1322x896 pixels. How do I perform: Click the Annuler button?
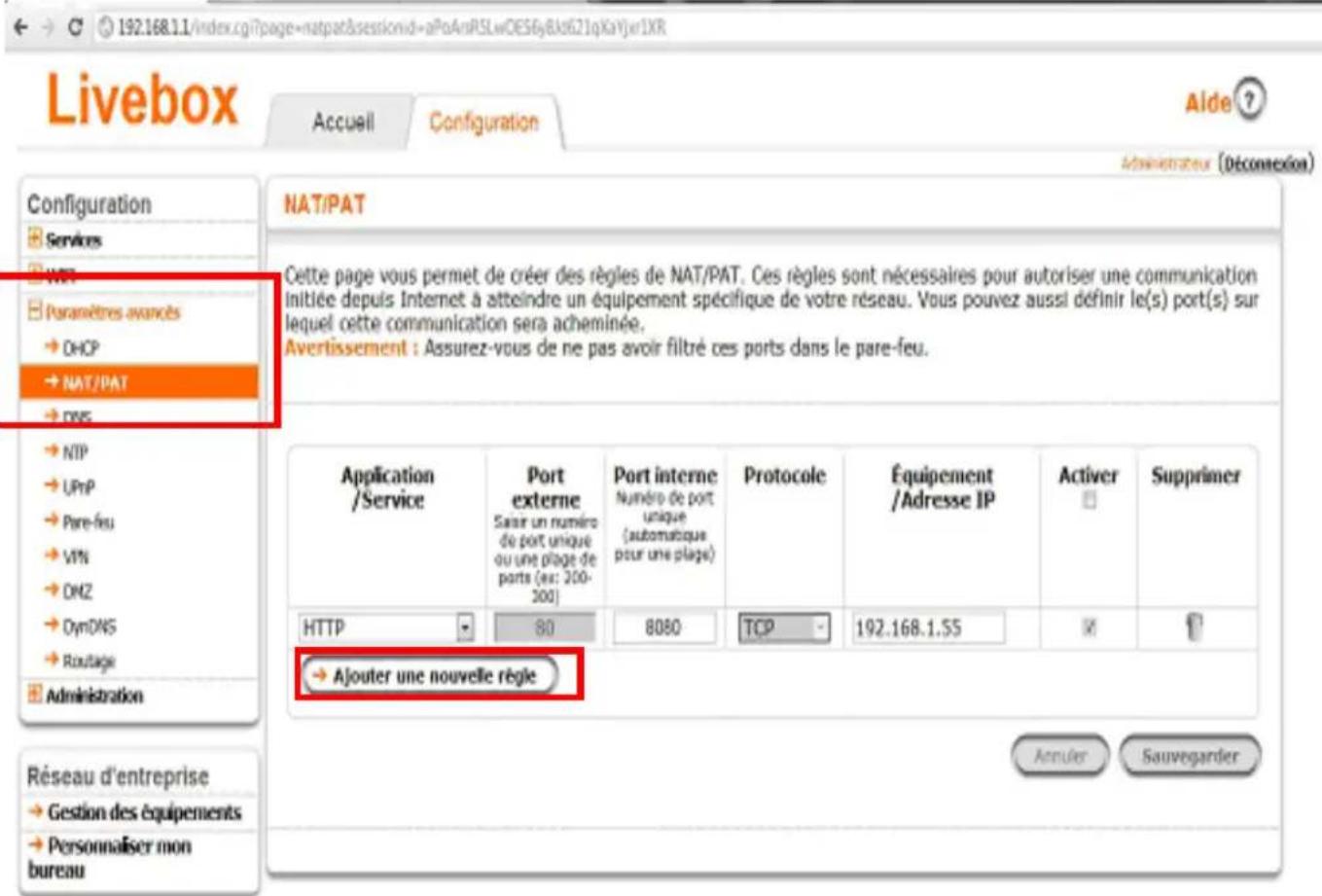[x=1059, y=755]
